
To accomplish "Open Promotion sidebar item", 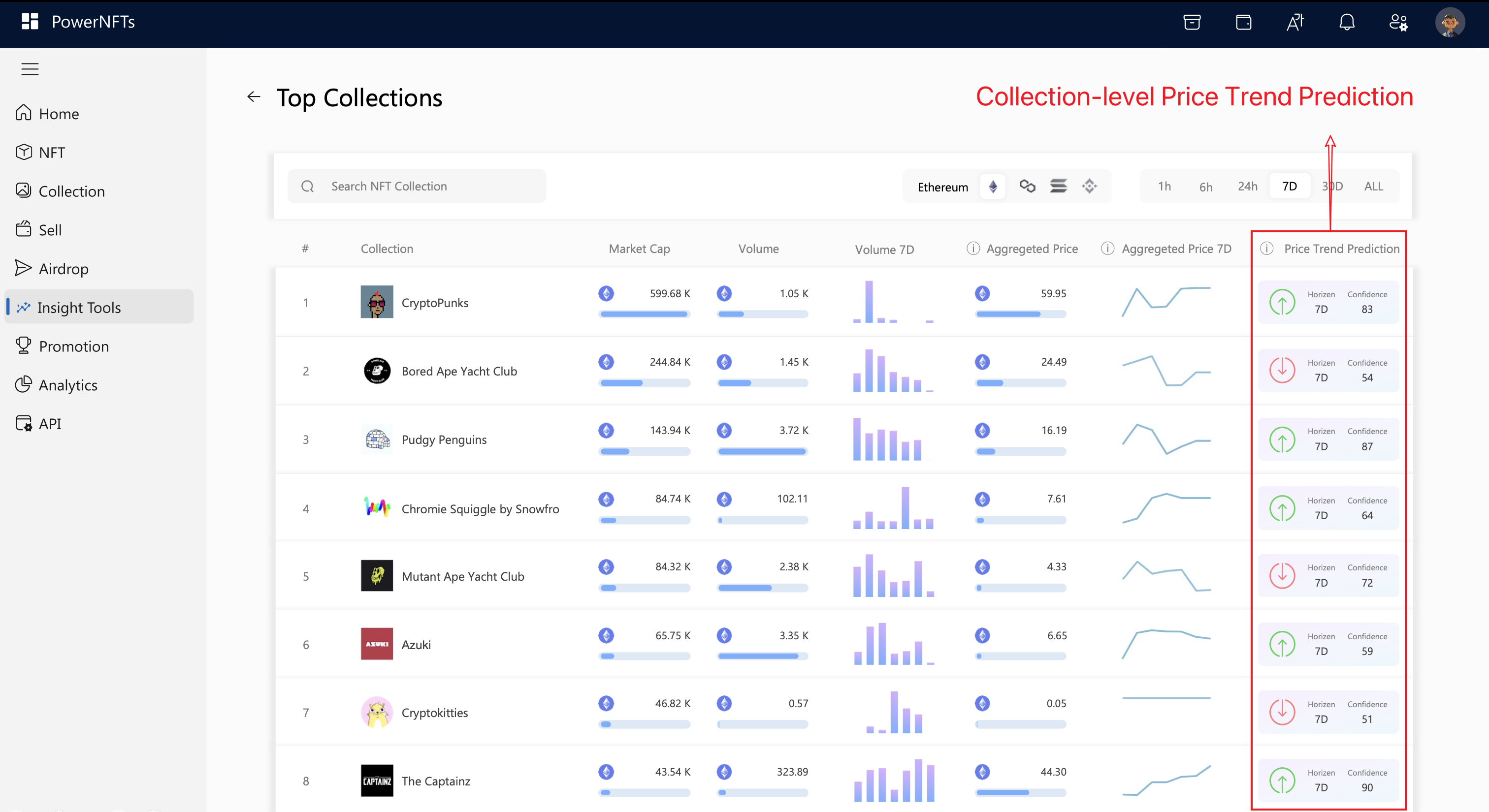I will coord(98,346).
